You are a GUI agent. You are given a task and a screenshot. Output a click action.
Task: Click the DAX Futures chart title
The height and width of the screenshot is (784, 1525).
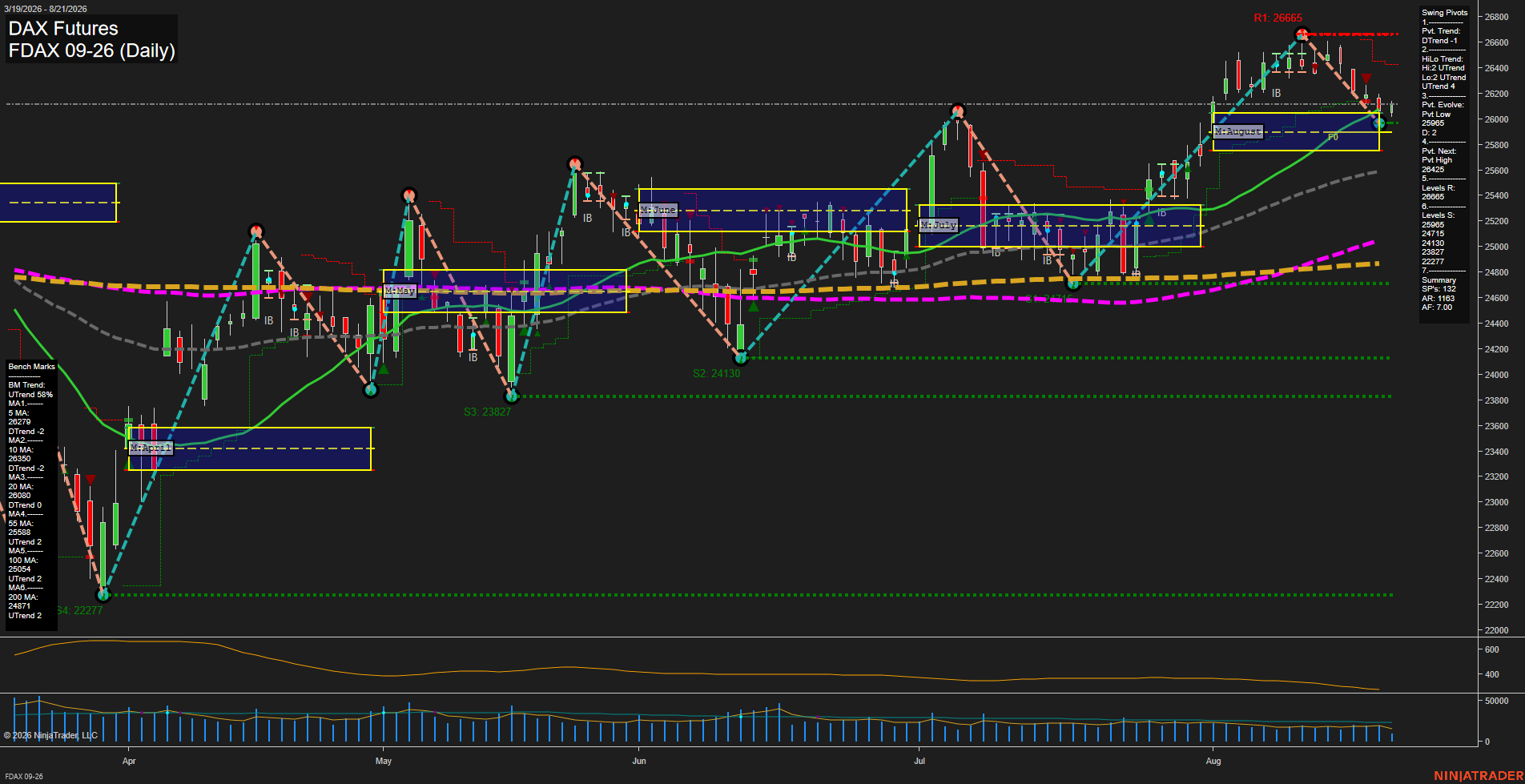pos(63,29)
